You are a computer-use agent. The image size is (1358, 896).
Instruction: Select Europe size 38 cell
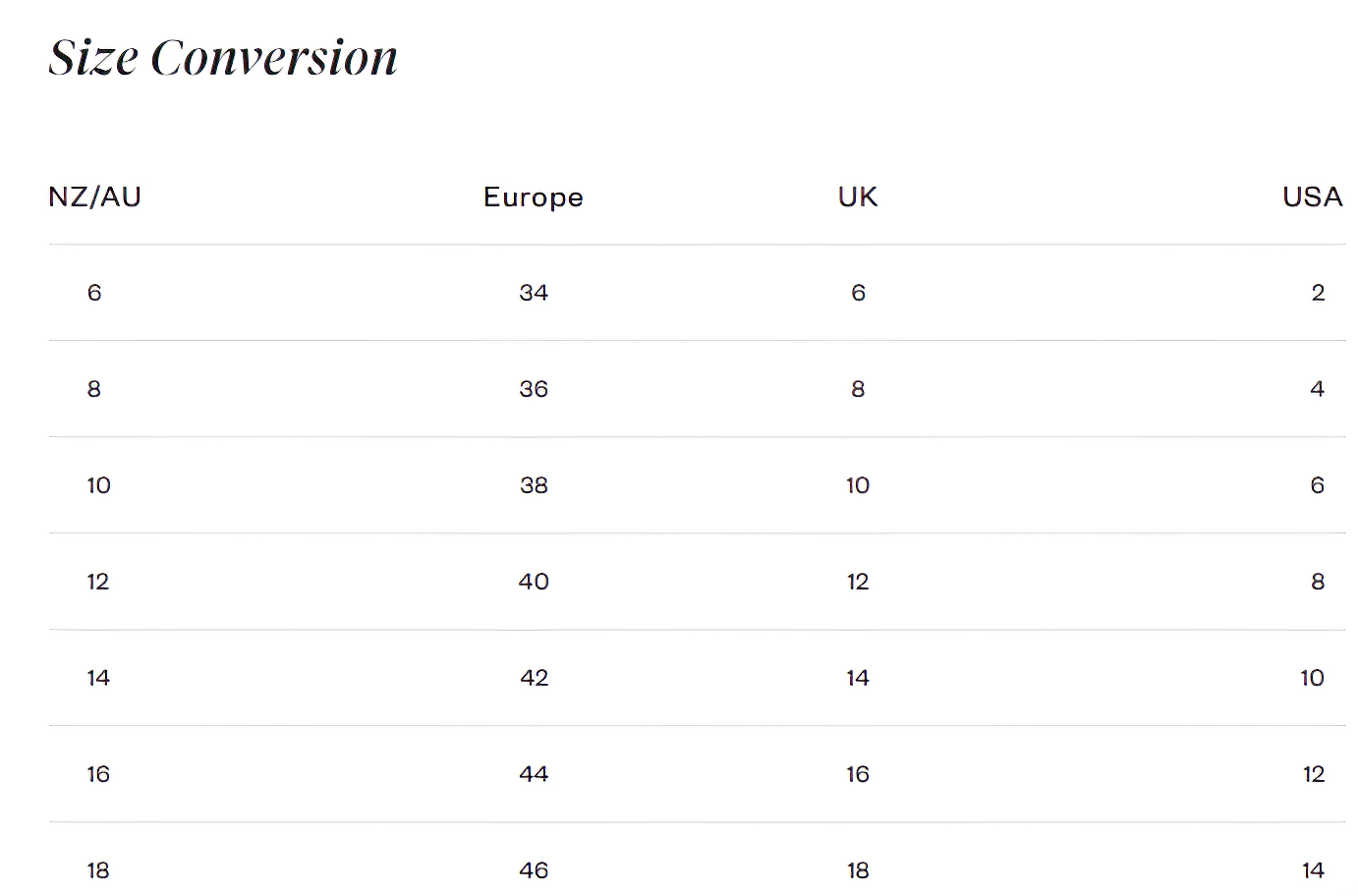click(534, 485)
